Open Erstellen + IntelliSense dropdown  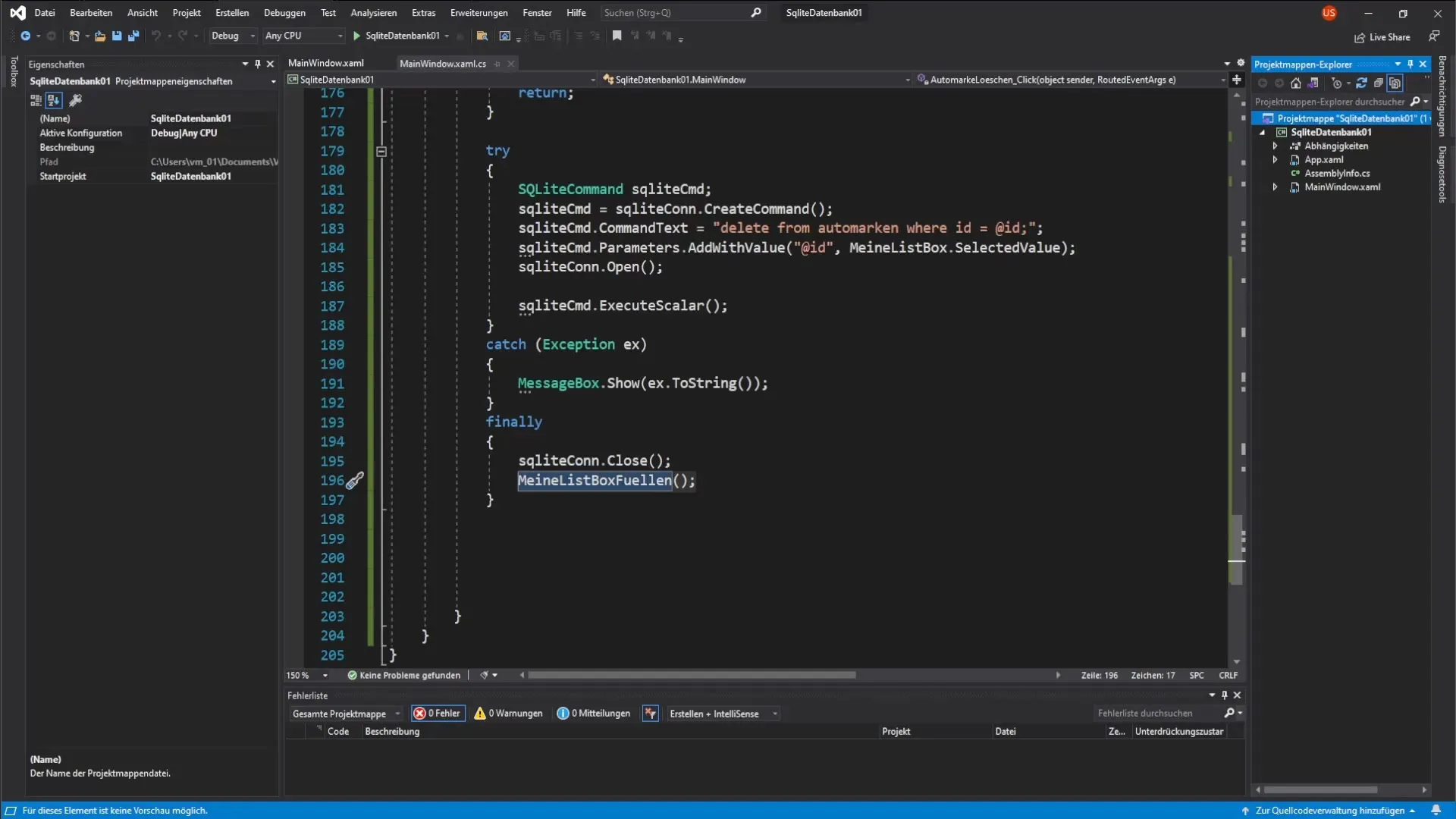723,714
